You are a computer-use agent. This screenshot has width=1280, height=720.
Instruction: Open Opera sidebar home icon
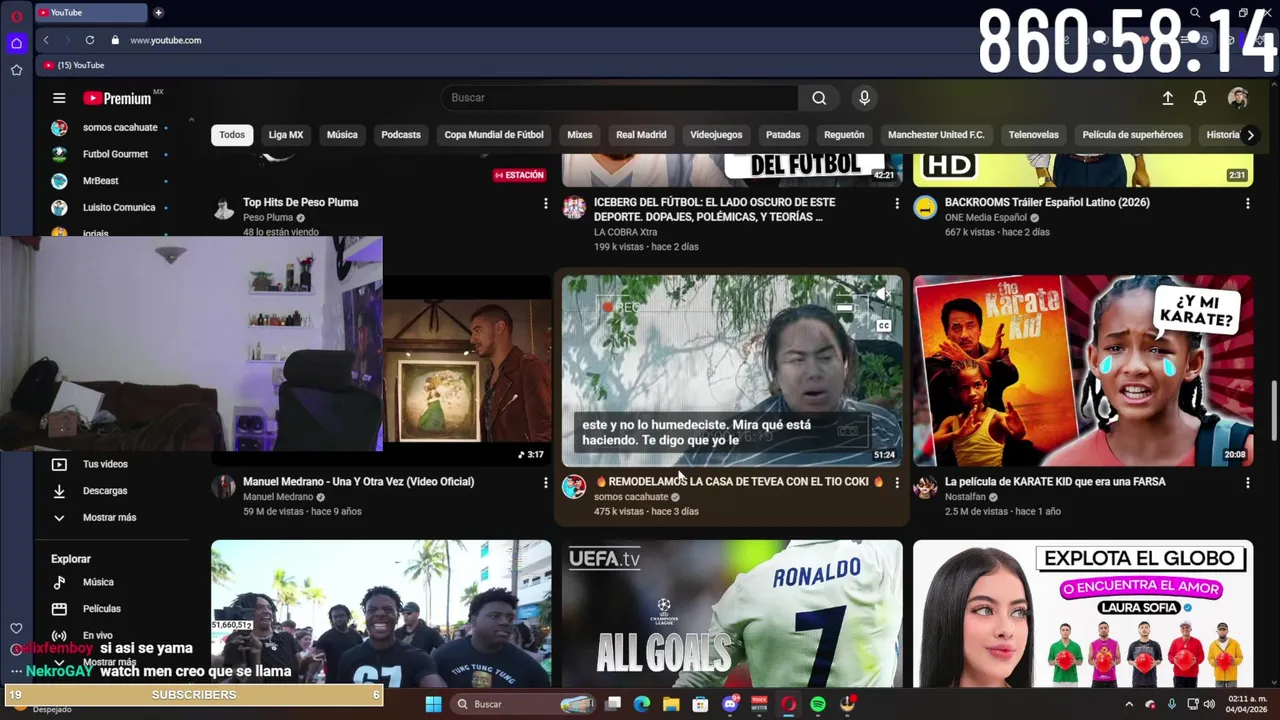coord(16,43)
